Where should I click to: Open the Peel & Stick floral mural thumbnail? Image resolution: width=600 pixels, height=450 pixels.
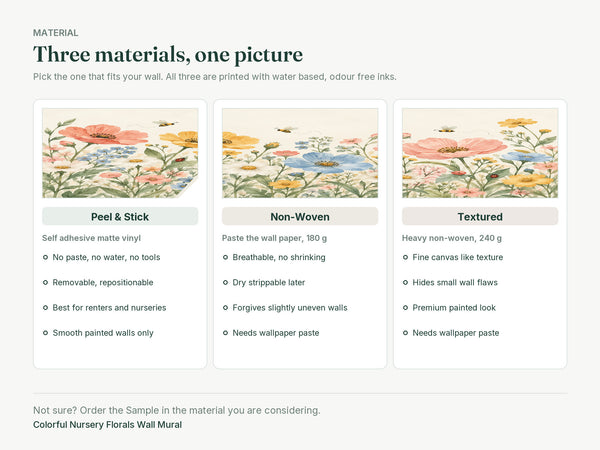(x=120, y=153)
